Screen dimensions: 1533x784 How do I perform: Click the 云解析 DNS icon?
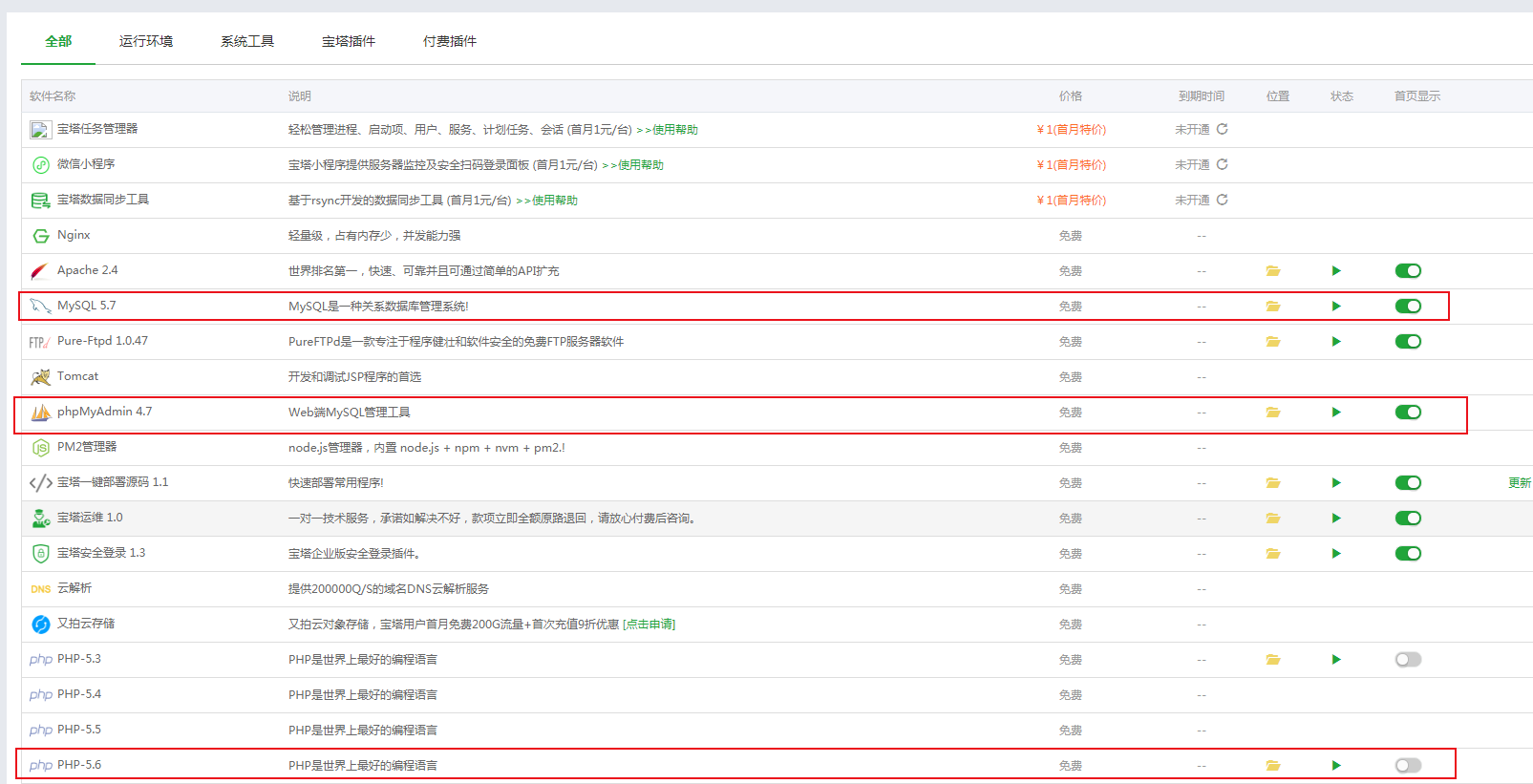point(41,589)
